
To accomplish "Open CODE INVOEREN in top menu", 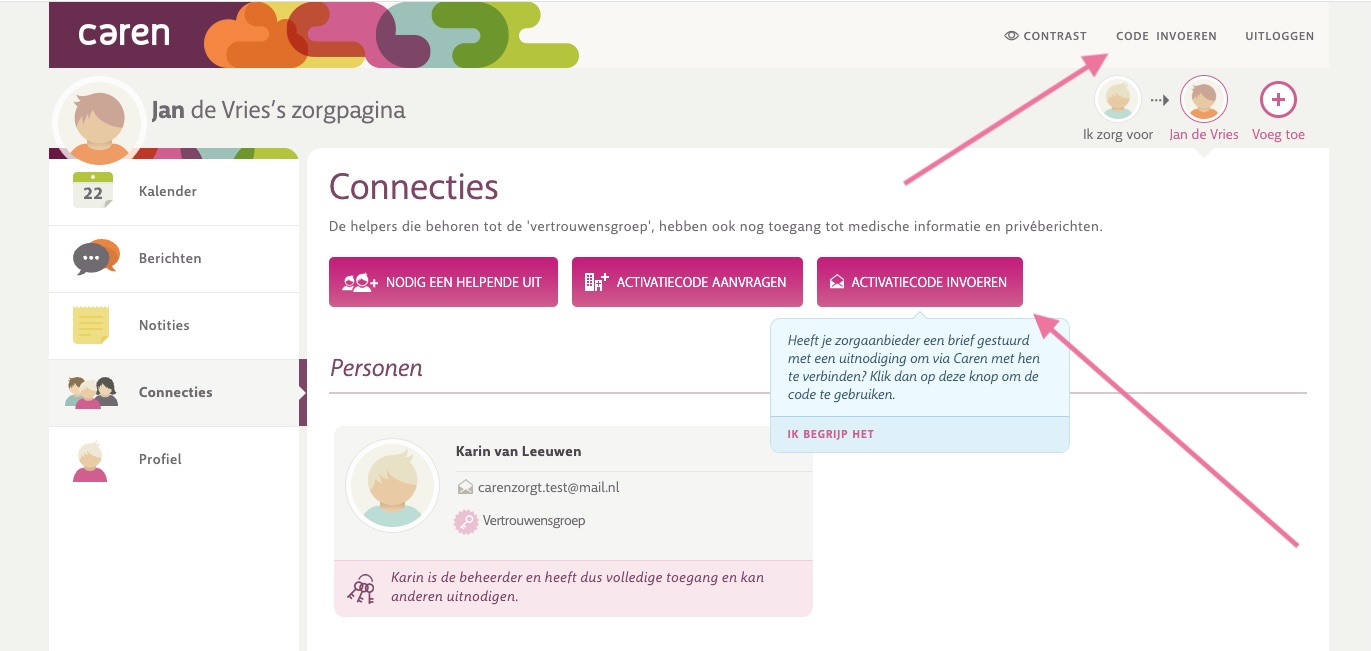I will click(x=1166, y=36).
